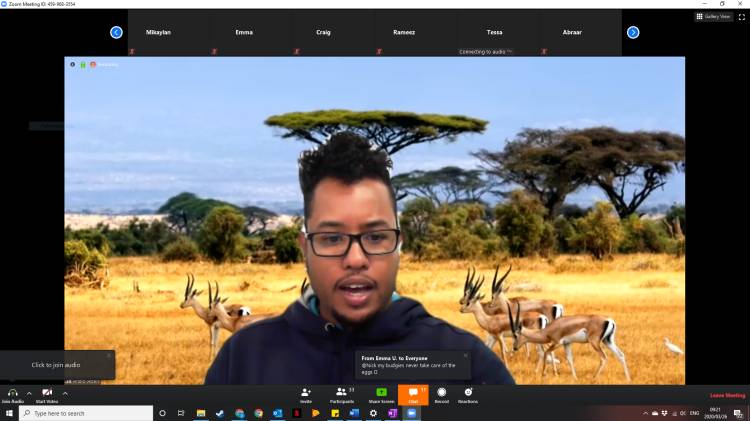The image size is (750, 421).
Task: Click the 'Click to join audio' tooltip
Action: pos(56,365)
